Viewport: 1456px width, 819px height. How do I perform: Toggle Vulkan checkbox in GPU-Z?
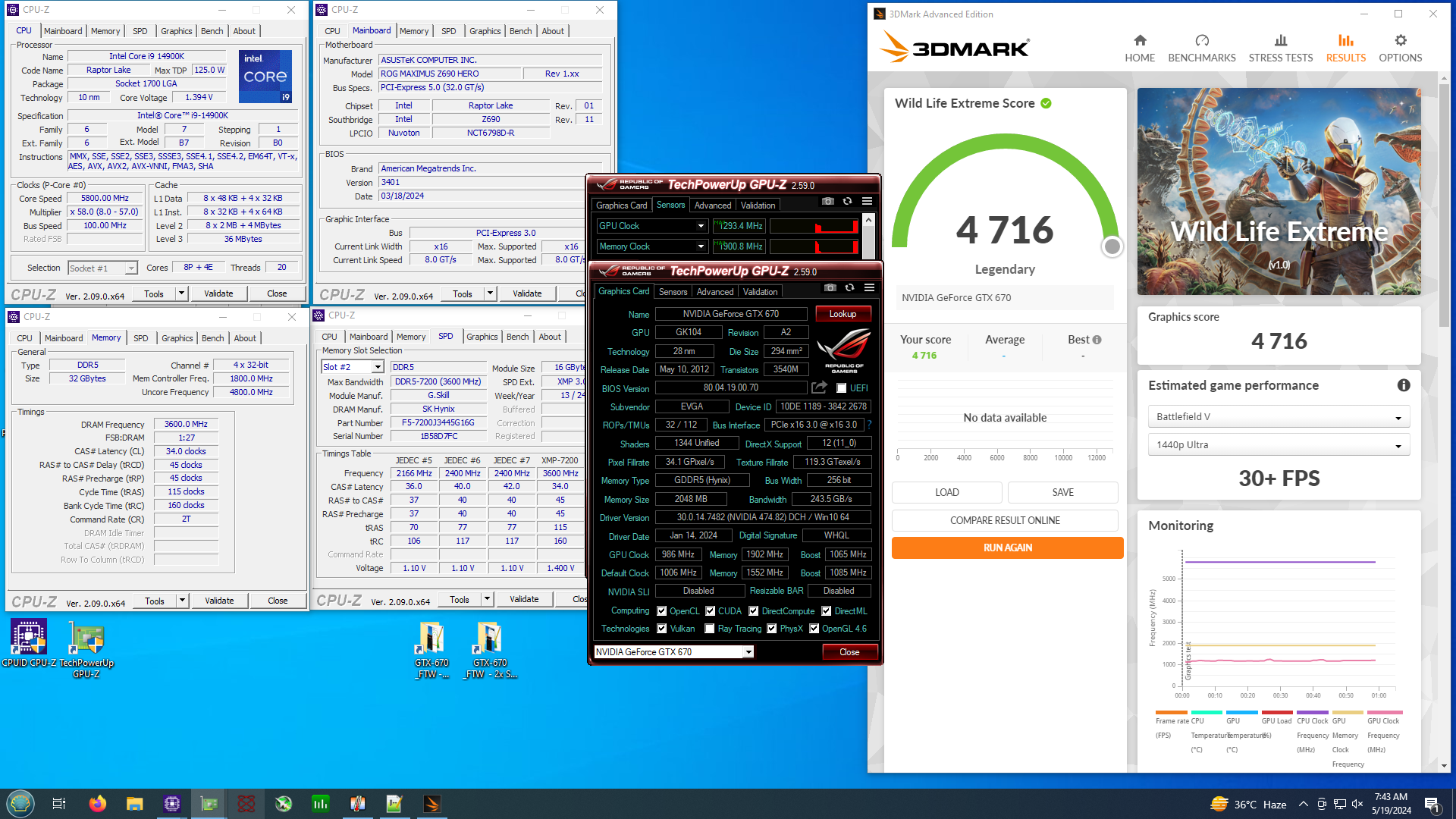pos(662,629)
